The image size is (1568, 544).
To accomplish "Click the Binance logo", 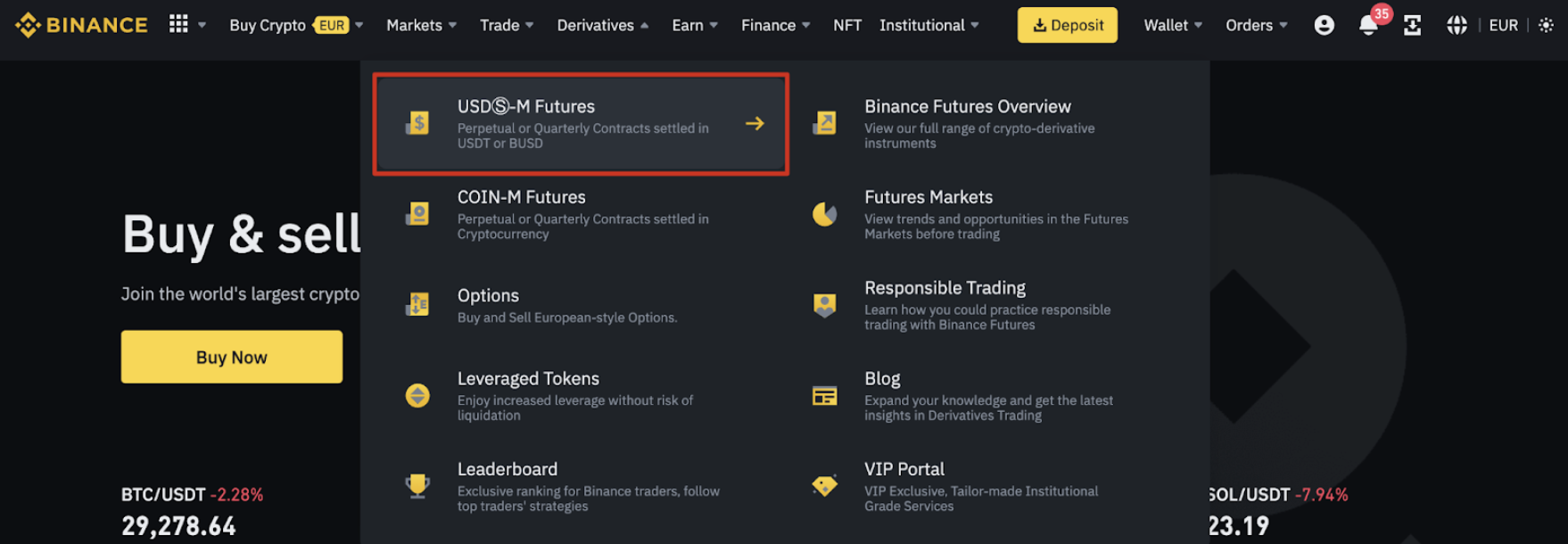I will pyautogui.click(x=80, y=24).
